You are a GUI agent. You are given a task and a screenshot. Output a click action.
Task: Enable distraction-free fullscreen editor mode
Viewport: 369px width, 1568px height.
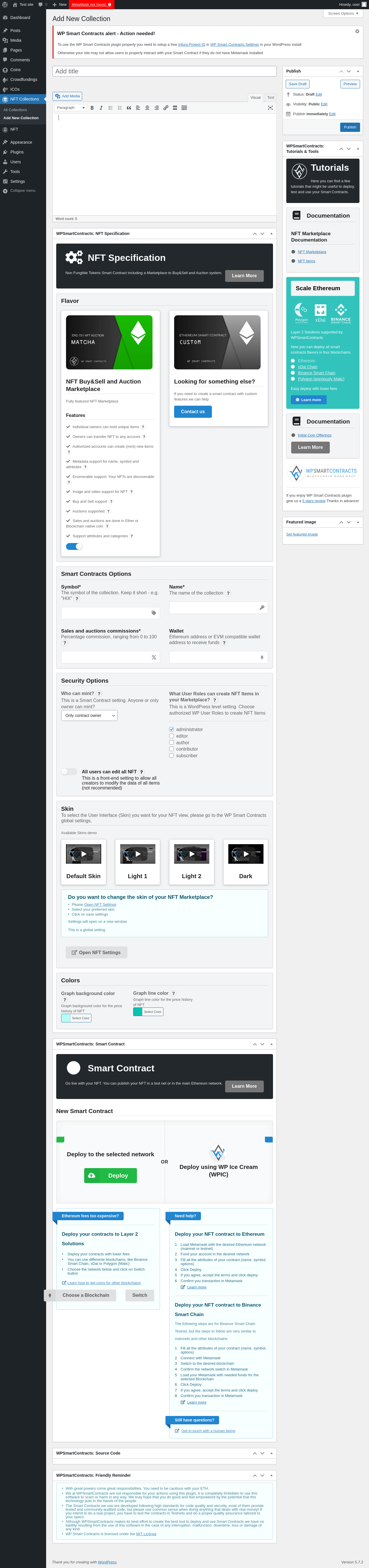(270, 108)
